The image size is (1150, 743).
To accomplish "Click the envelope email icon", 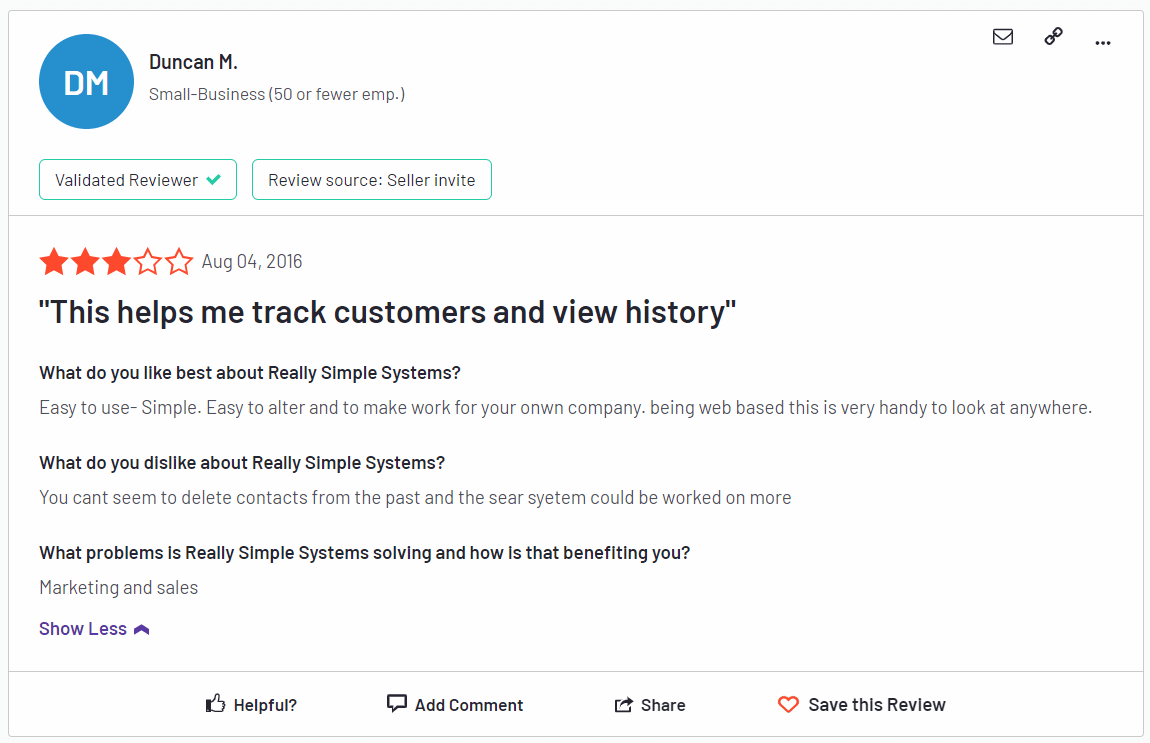I will pyautogui.click(x=1003, y=37).
